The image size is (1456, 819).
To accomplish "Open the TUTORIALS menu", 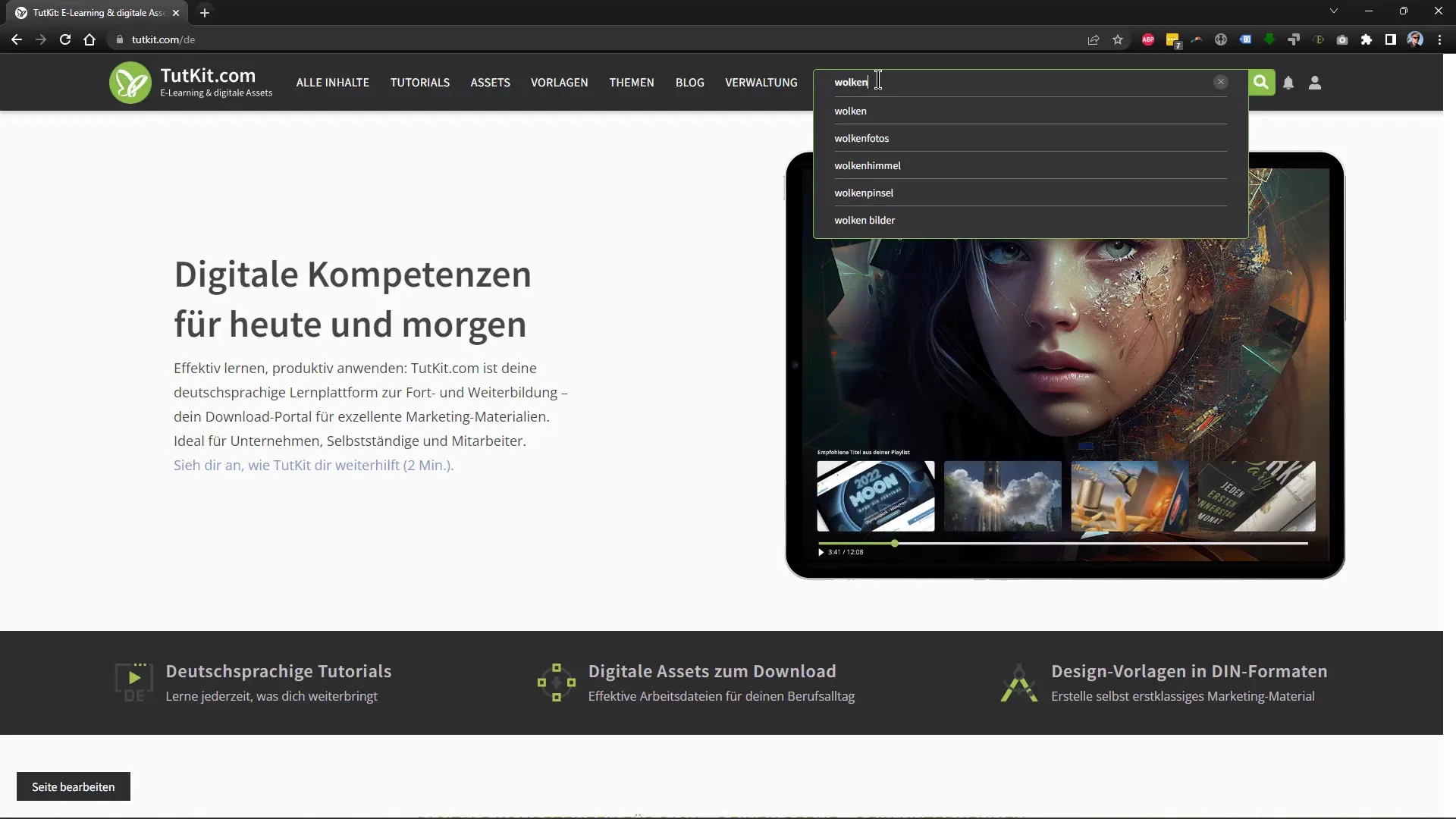I will (x=419, y=82).
